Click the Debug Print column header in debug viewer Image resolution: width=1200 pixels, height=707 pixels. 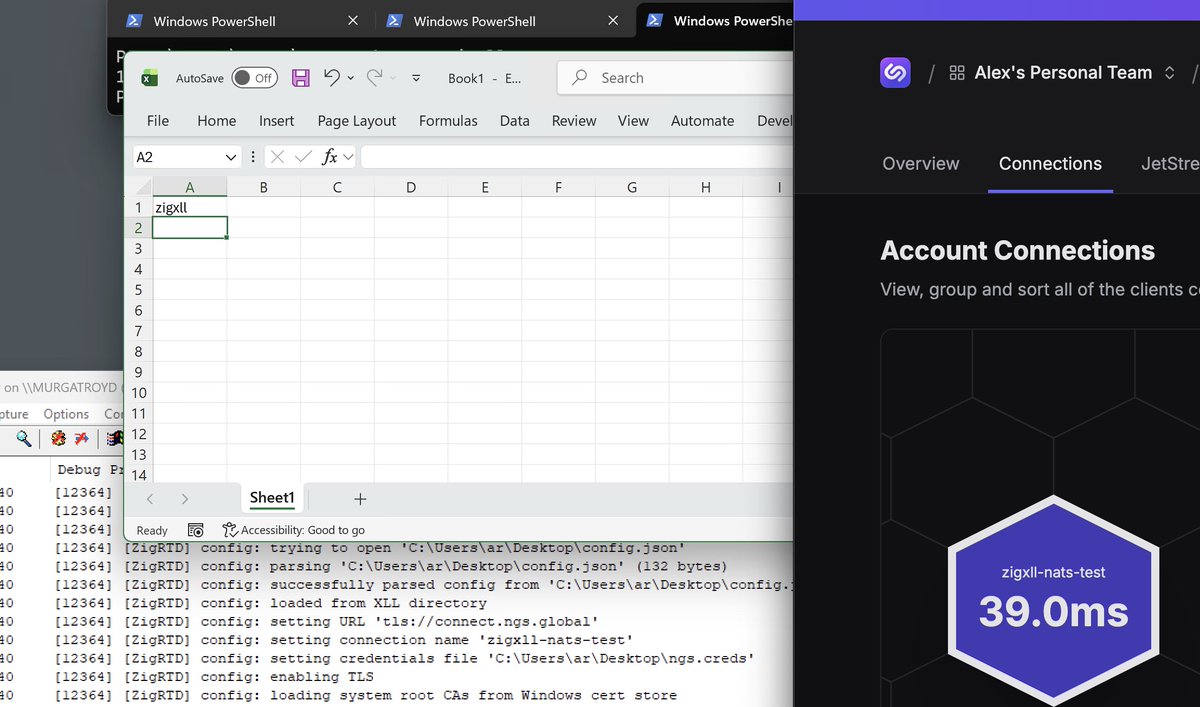tap(90, 469)
